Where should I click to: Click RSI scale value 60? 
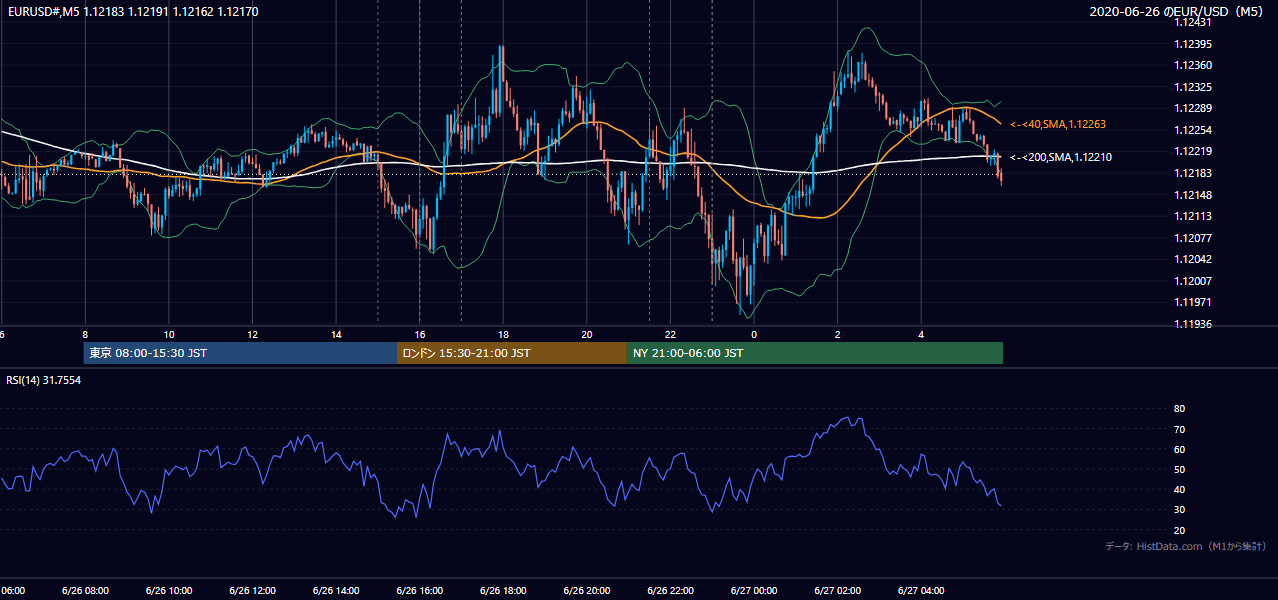pyautogui.click(x=1180, y=449)
